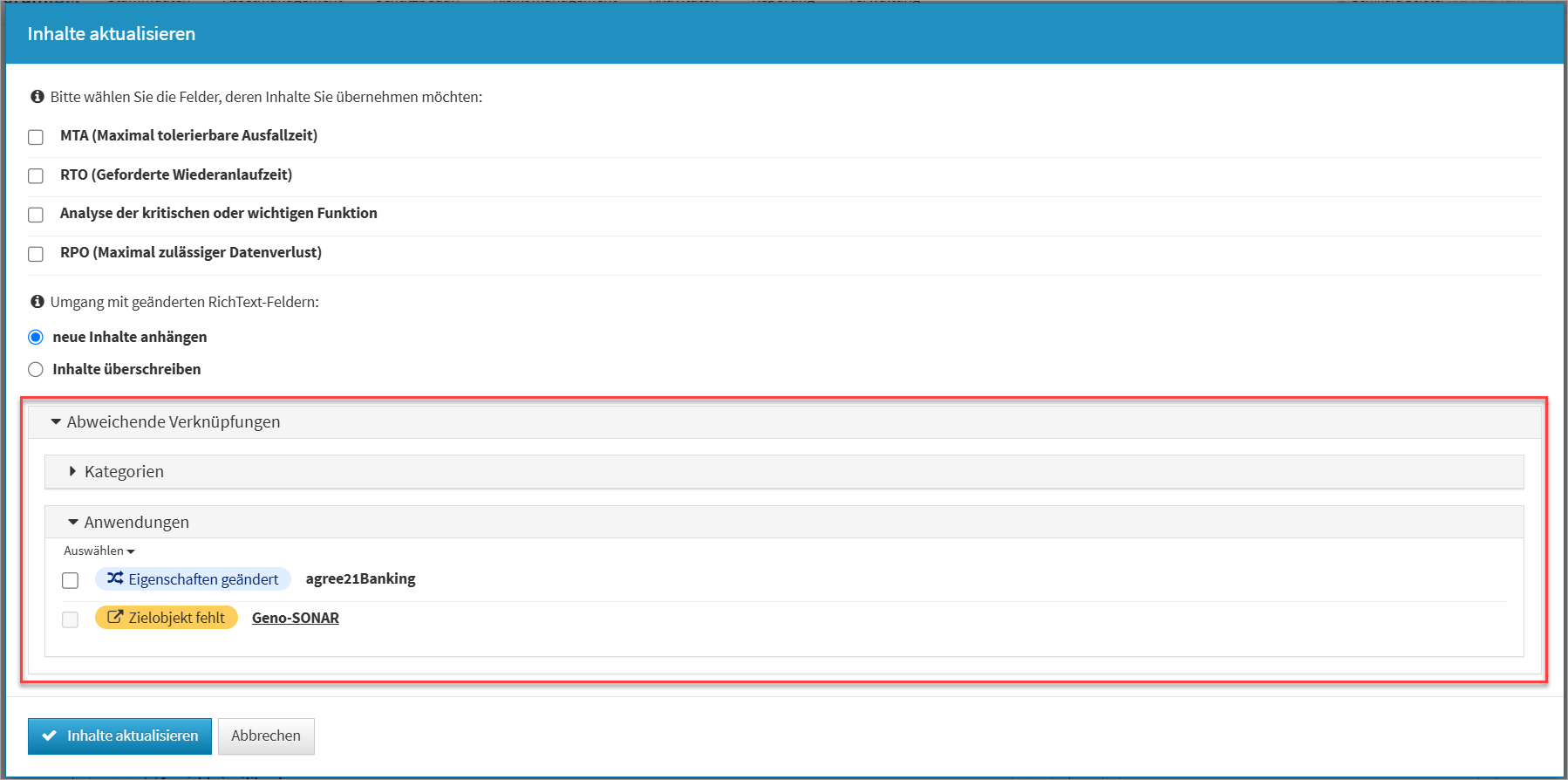
Task: Confirm with the 'Inhalte aktualisieren' button
Action: pyautogui.click(x=119, y=736)
